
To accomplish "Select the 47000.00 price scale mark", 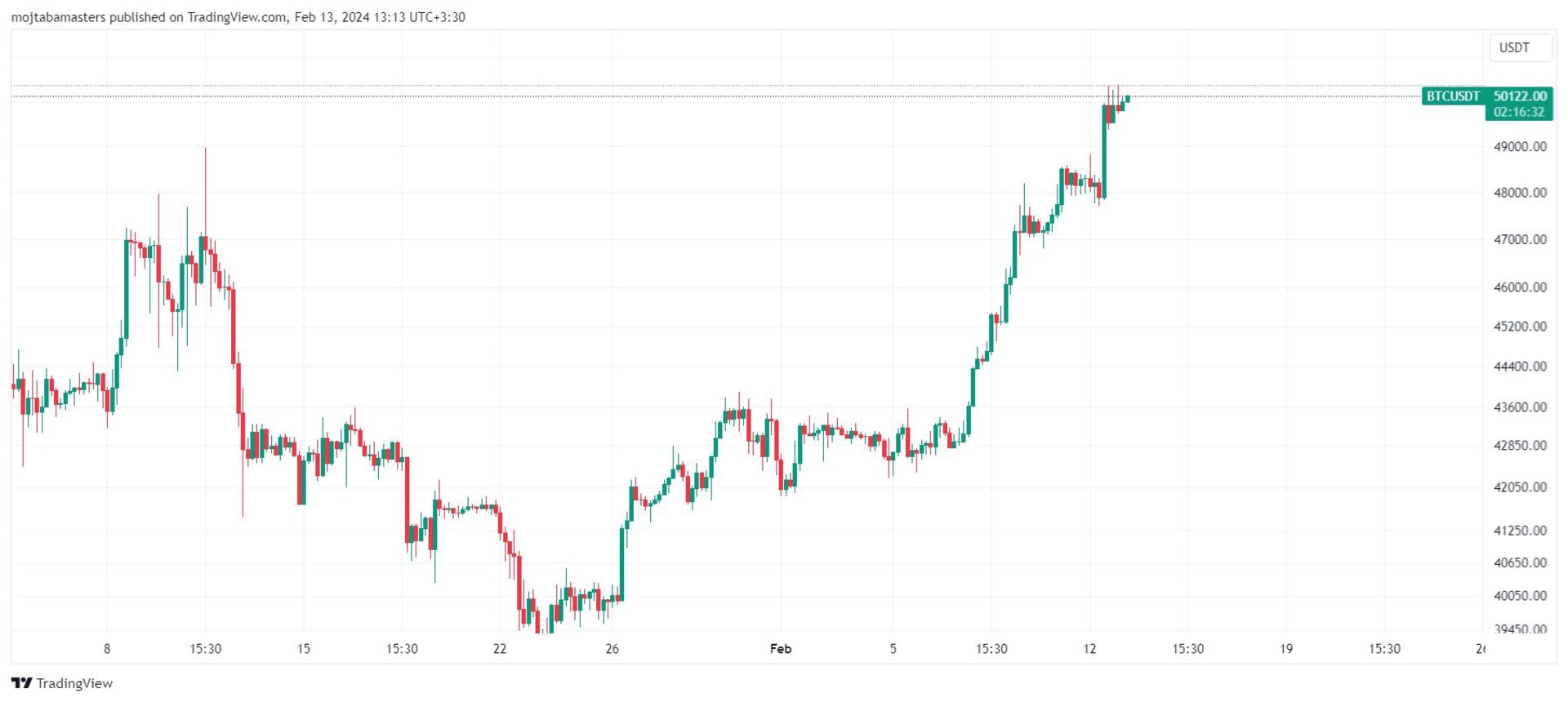I will (1520, 239).
